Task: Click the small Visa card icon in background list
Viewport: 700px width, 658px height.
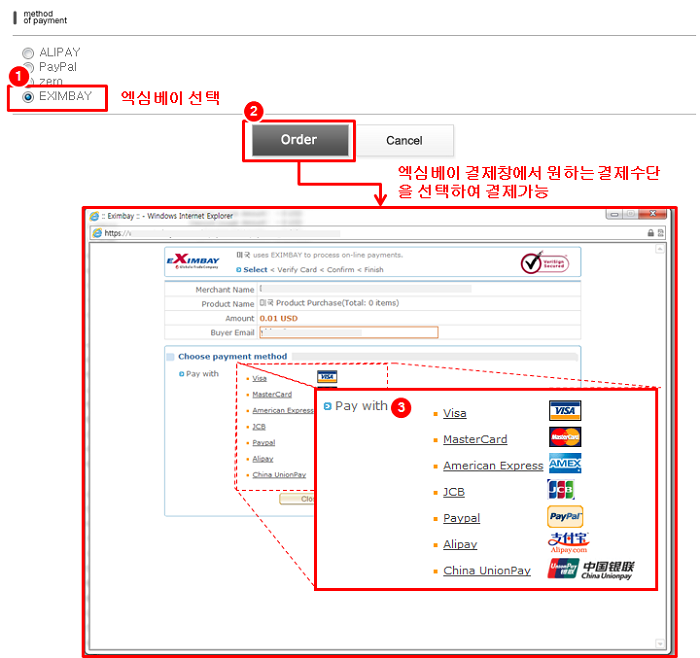Action: point(327,377)
